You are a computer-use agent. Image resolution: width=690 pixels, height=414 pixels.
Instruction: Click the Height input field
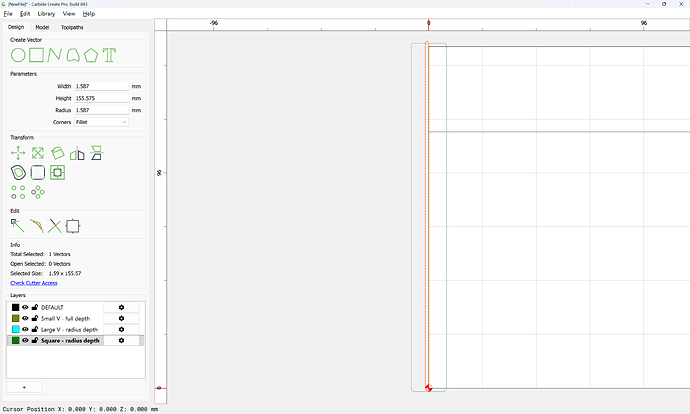101,98
